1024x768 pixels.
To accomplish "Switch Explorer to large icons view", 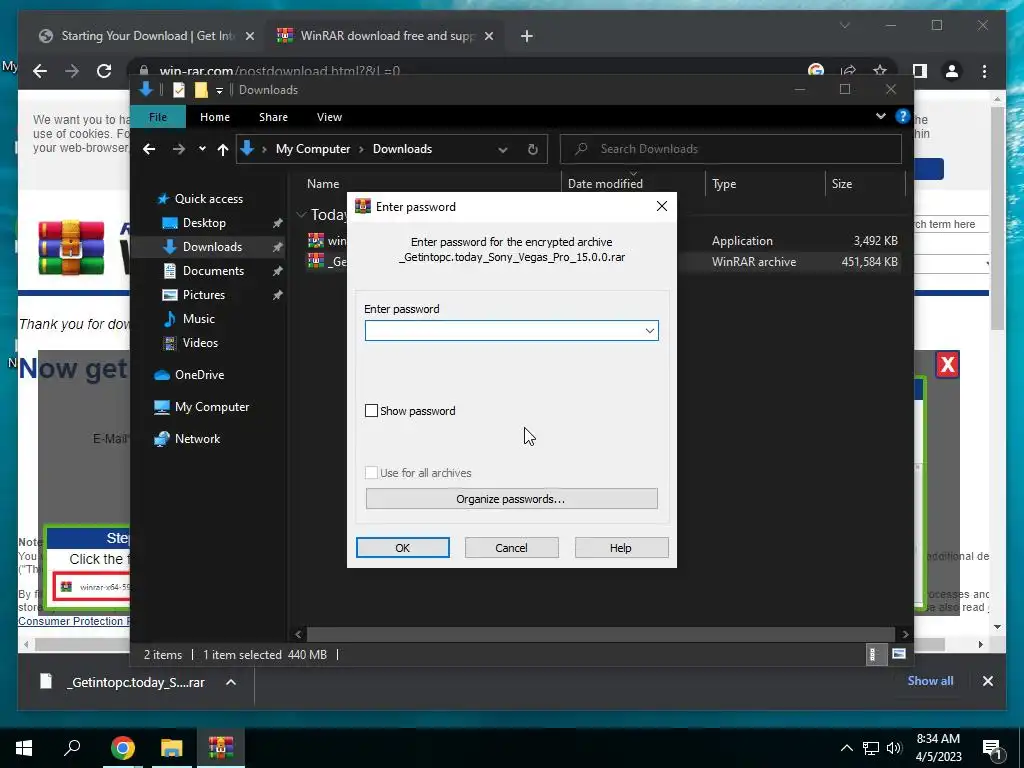I will point(899,654).
